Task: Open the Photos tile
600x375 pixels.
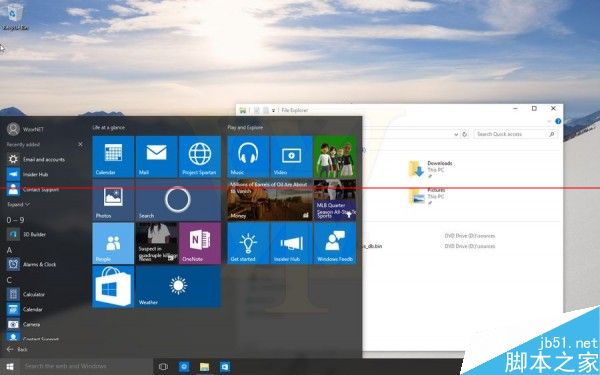Action: click(x=113, y=200)
